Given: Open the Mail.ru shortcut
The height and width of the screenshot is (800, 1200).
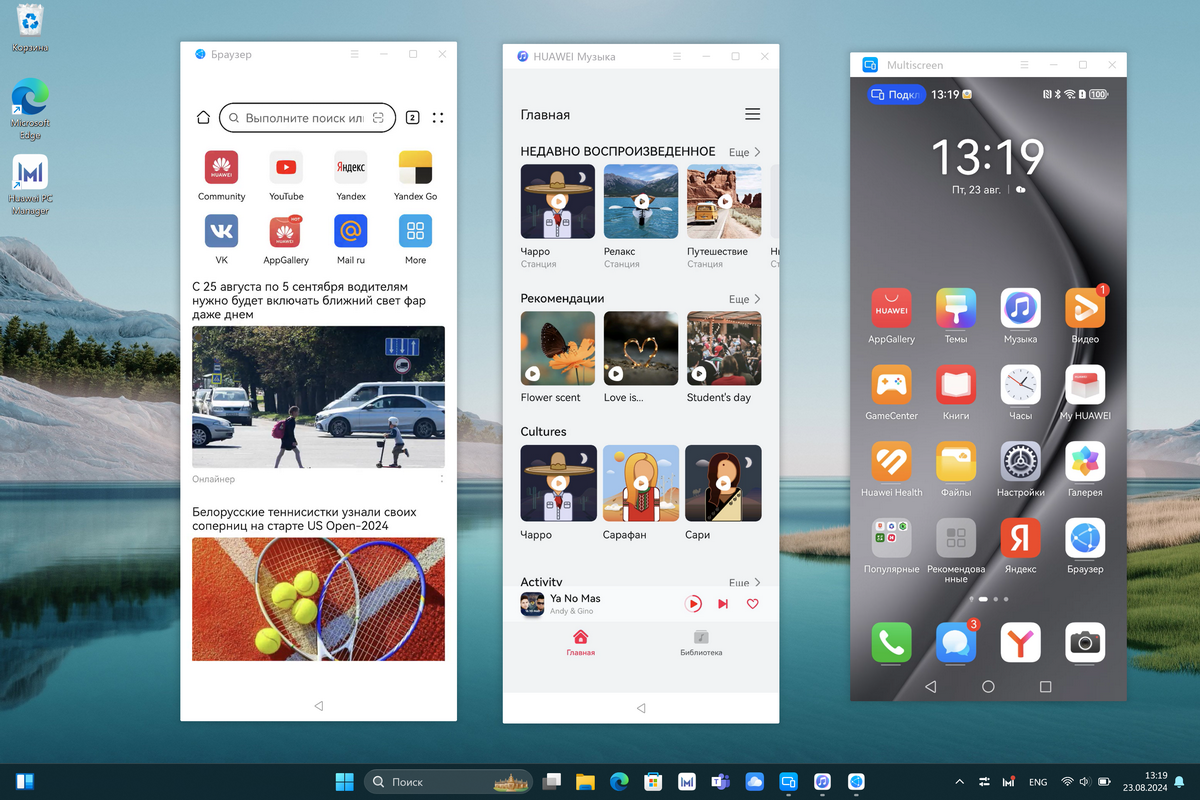Looking at the screenshot, I should pos(351,231).
